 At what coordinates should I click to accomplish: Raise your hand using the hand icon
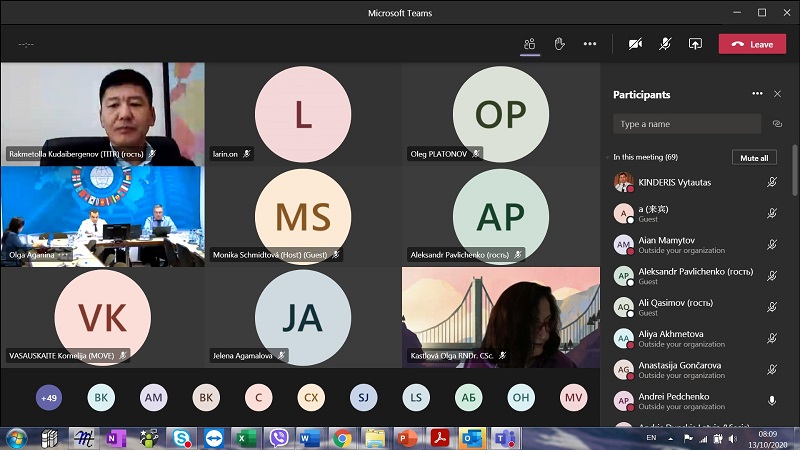tap(560, 44)
